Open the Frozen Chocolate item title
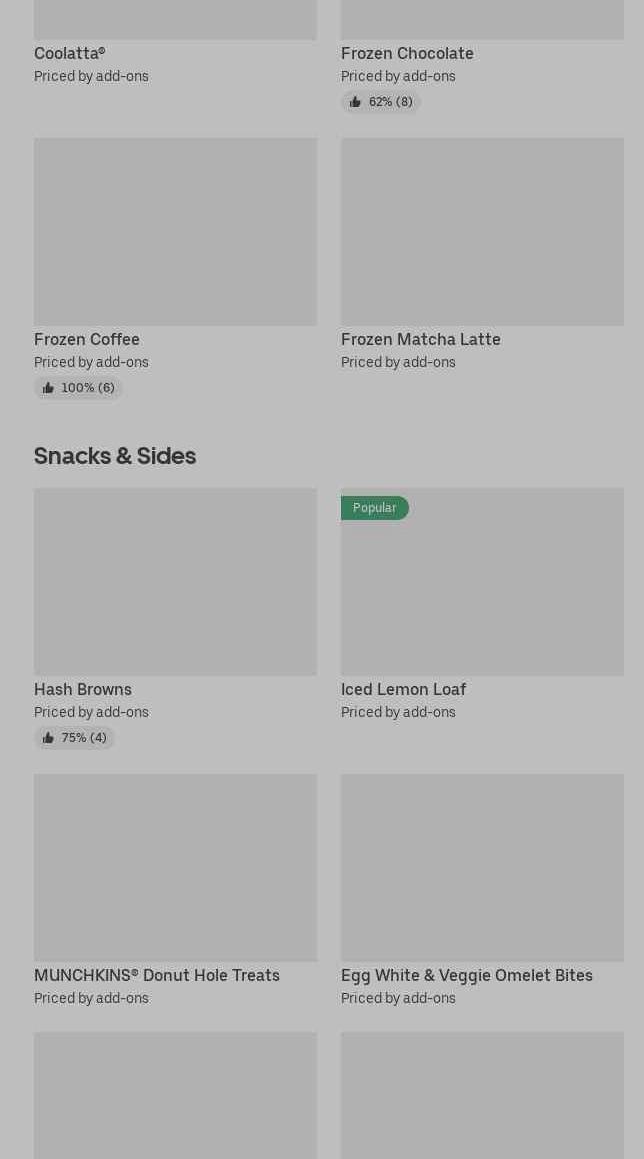This screenshot has width=644, height=1159. click(407, 54)
